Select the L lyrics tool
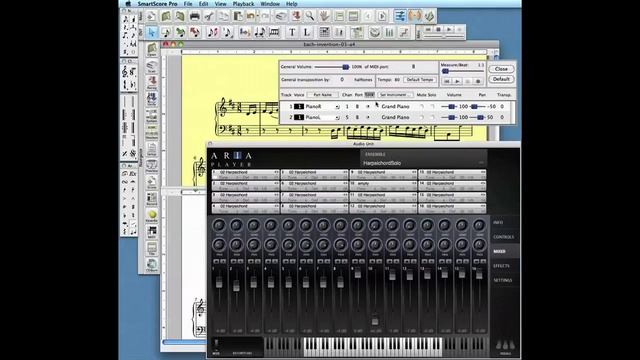 pyautogui.click(x=307, y=32)
